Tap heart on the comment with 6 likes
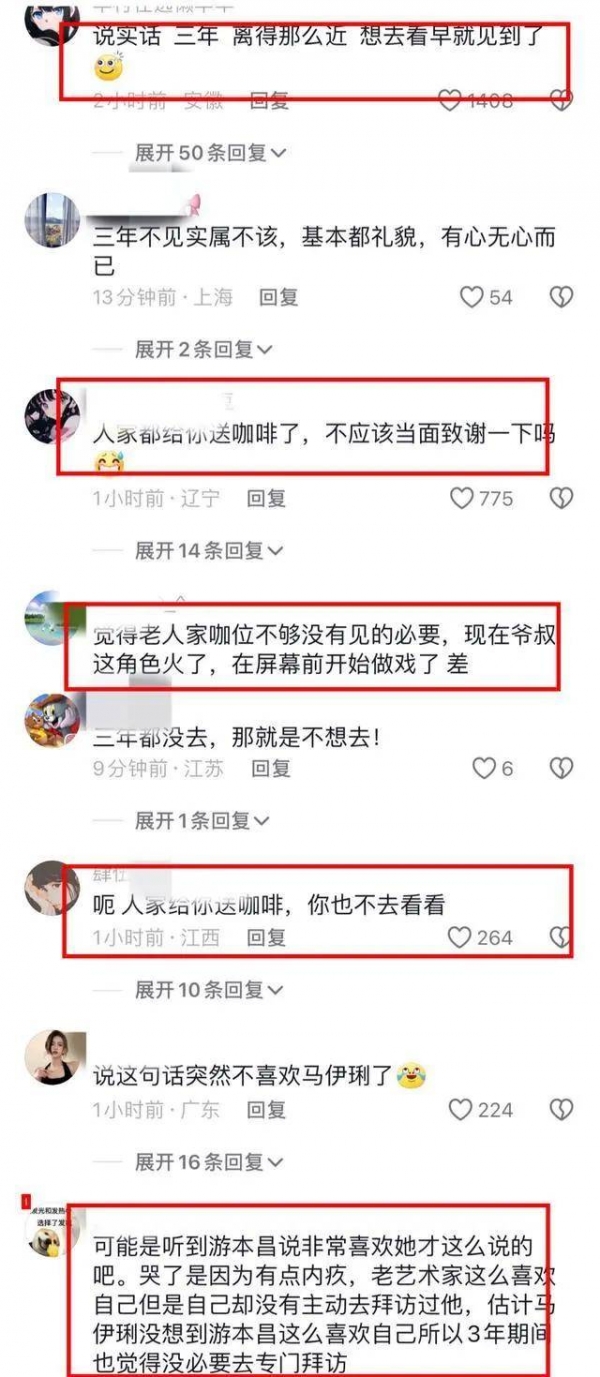Viewport: 600px width, 1377px height. [484, 768]
